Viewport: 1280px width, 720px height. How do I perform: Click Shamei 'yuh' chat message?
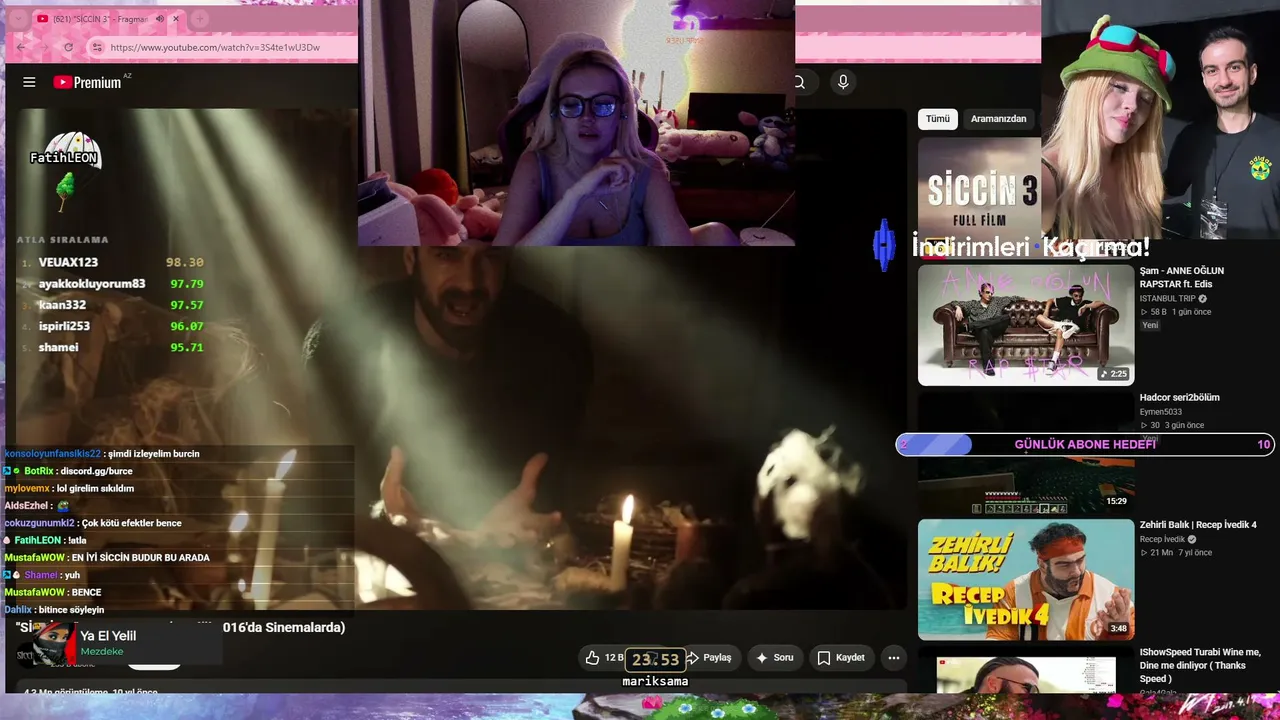tap(42, 575)
